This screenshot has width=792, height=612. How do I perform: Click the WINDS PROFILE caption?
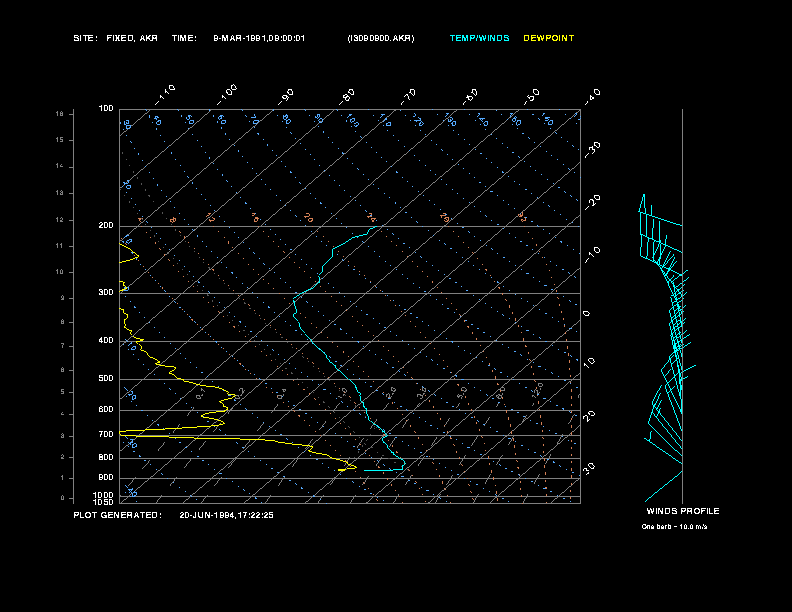(682, 511)
